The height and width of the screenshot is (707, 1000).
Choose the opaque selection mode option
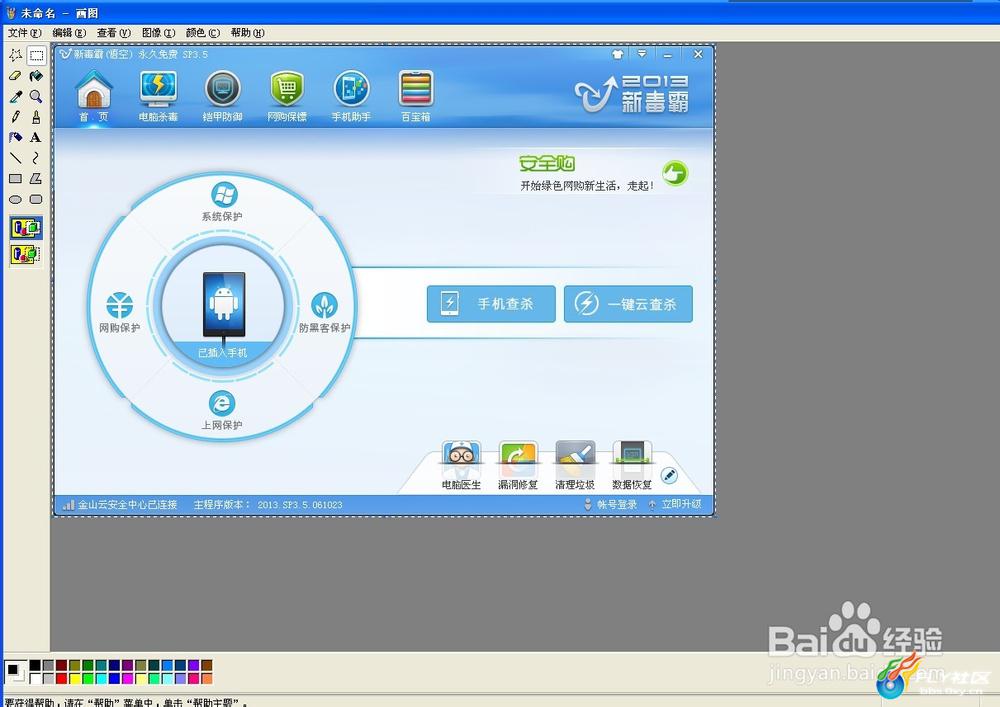(x=26, y=228)
